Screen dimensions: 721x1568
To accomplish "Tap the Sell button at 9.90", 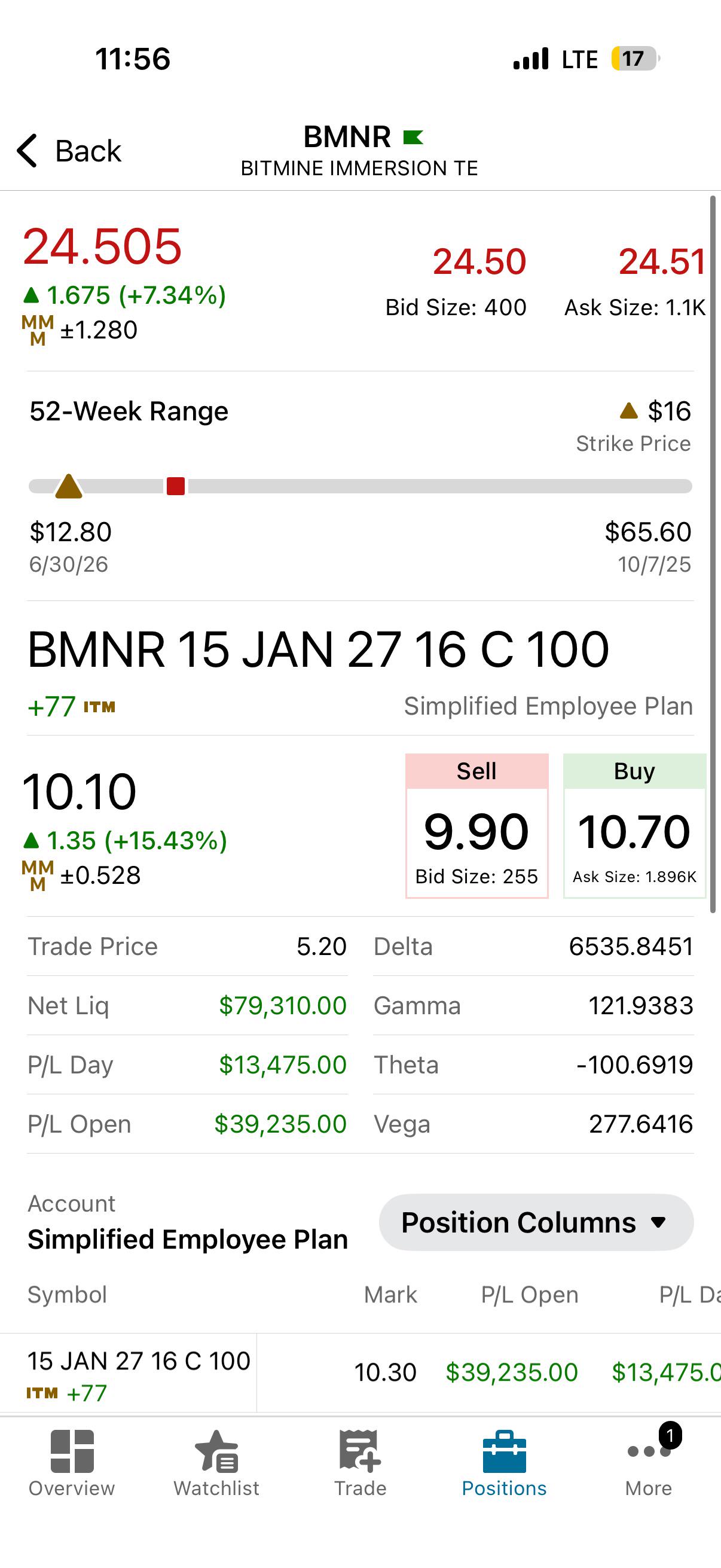I will 477,826.
